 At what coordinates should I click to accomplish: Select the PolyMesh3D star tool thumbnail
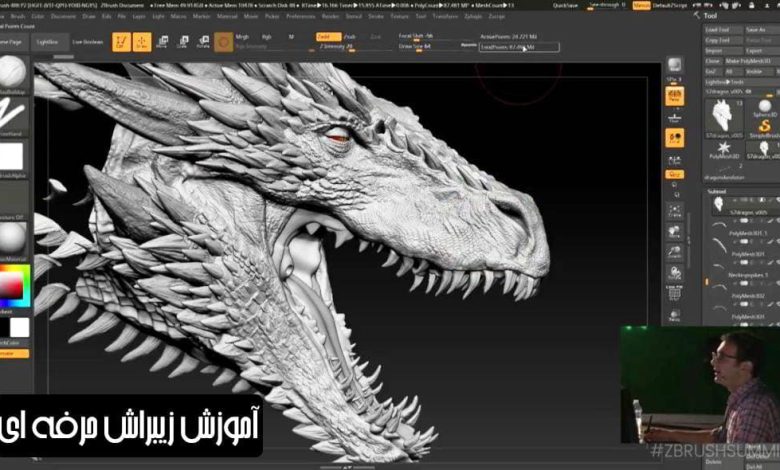point(724,149)
